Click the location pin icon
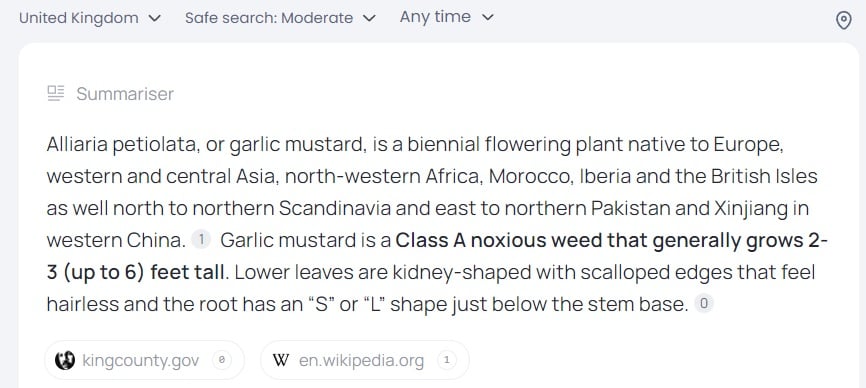 pos(843,21)
